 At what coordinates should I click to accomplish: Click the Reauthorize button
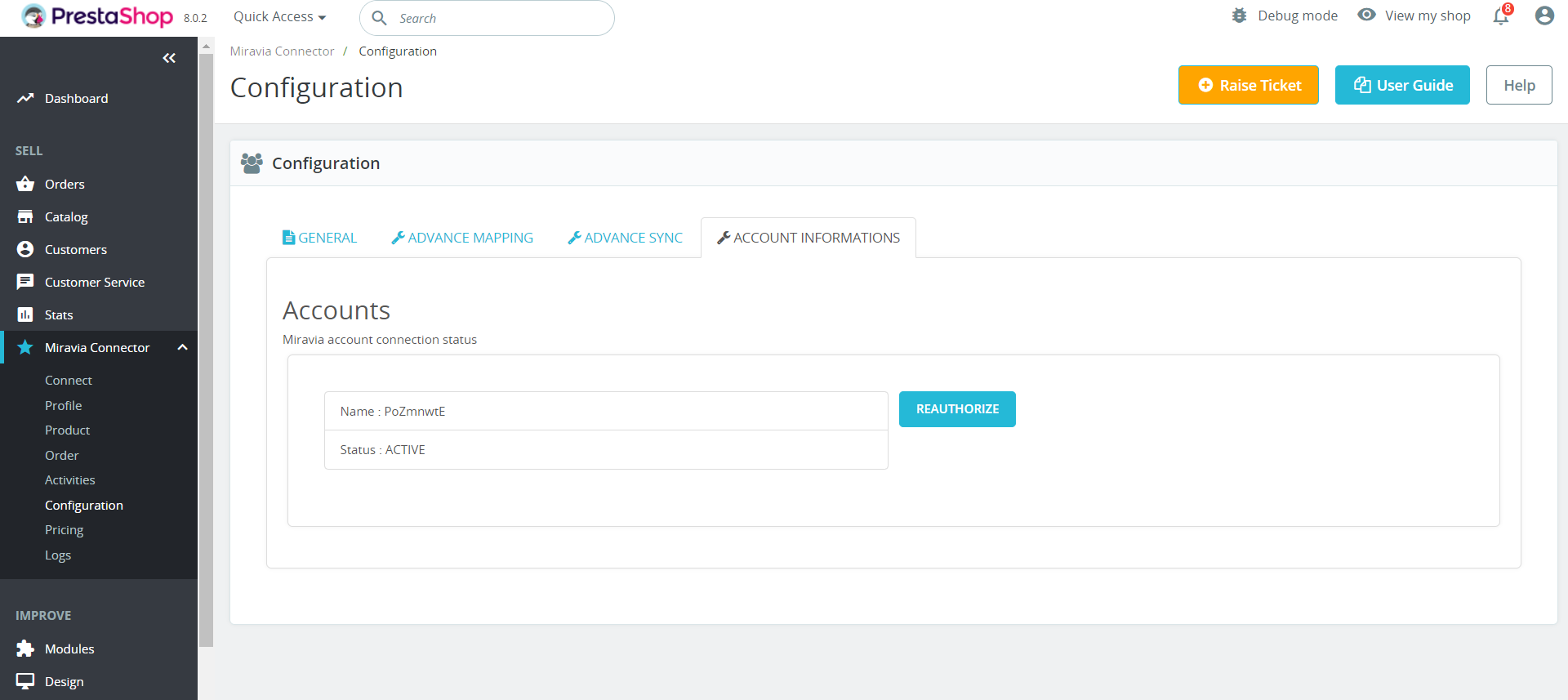957,409
